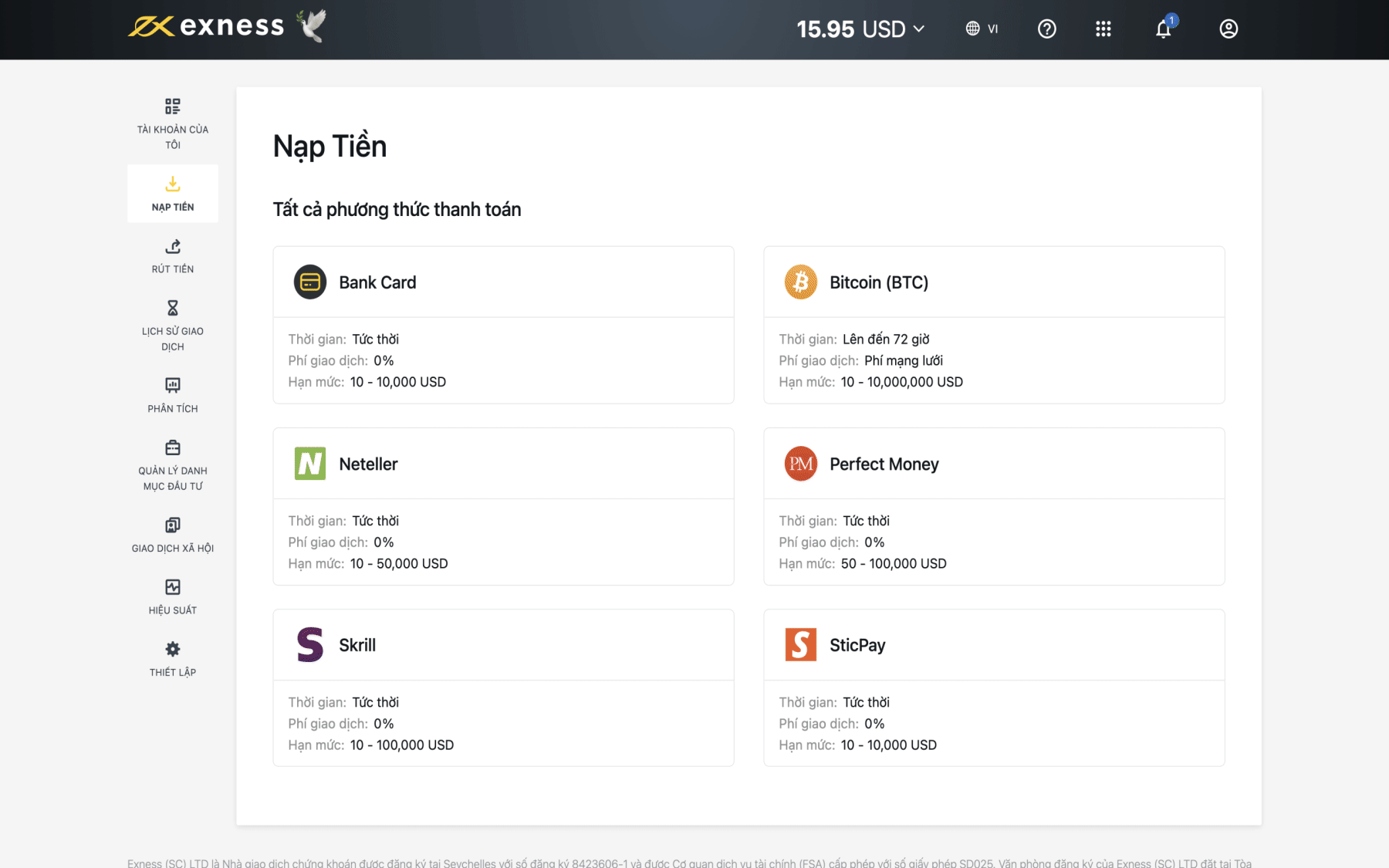
Task: Go to TÀI KHOẢN CỦA TÔI menu
Action: pyautogui.click(x=173, y=137)
